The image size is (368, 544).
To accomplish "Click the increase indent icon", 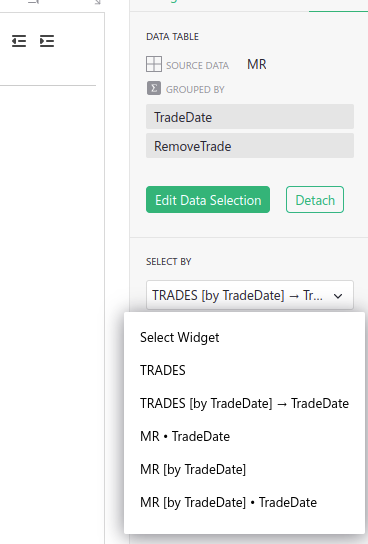I will [x=47, y=41].
